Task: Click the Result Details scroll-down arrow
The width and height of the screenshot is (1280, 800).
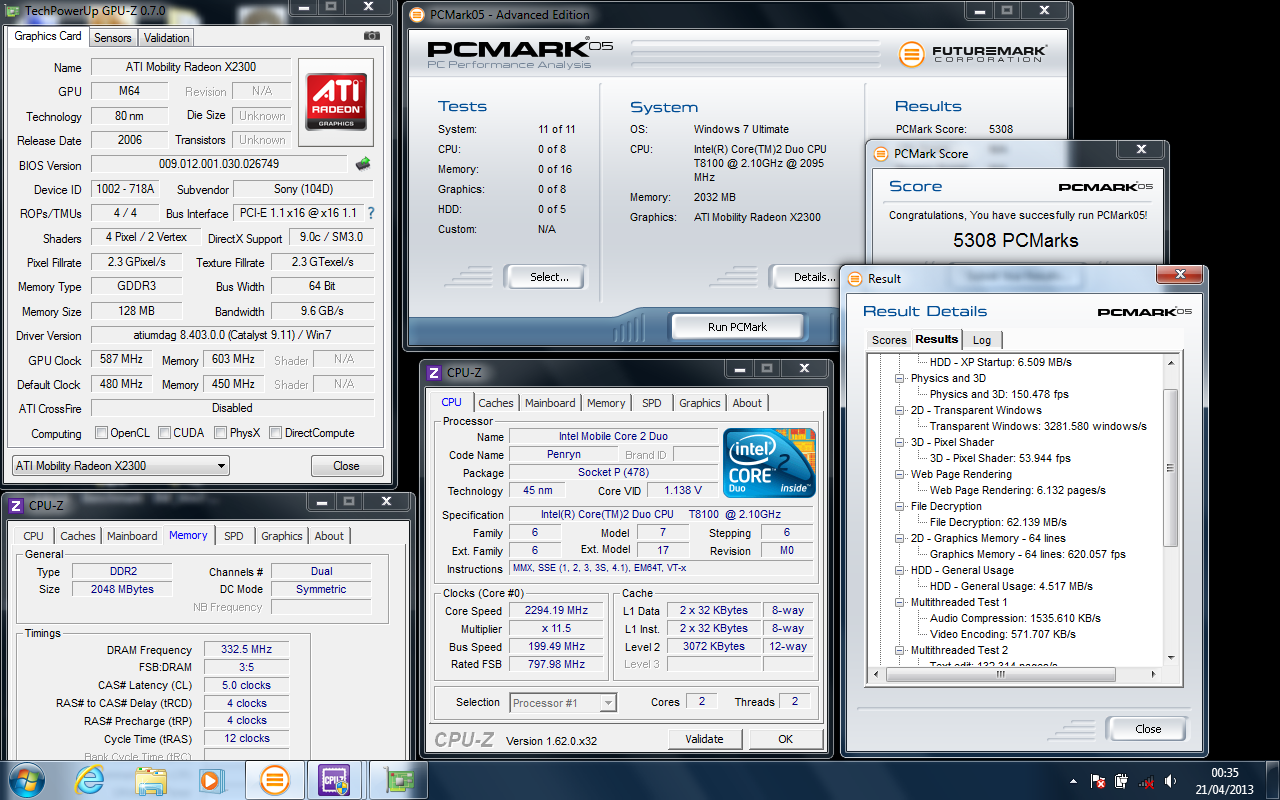Action: point(1171,660)
